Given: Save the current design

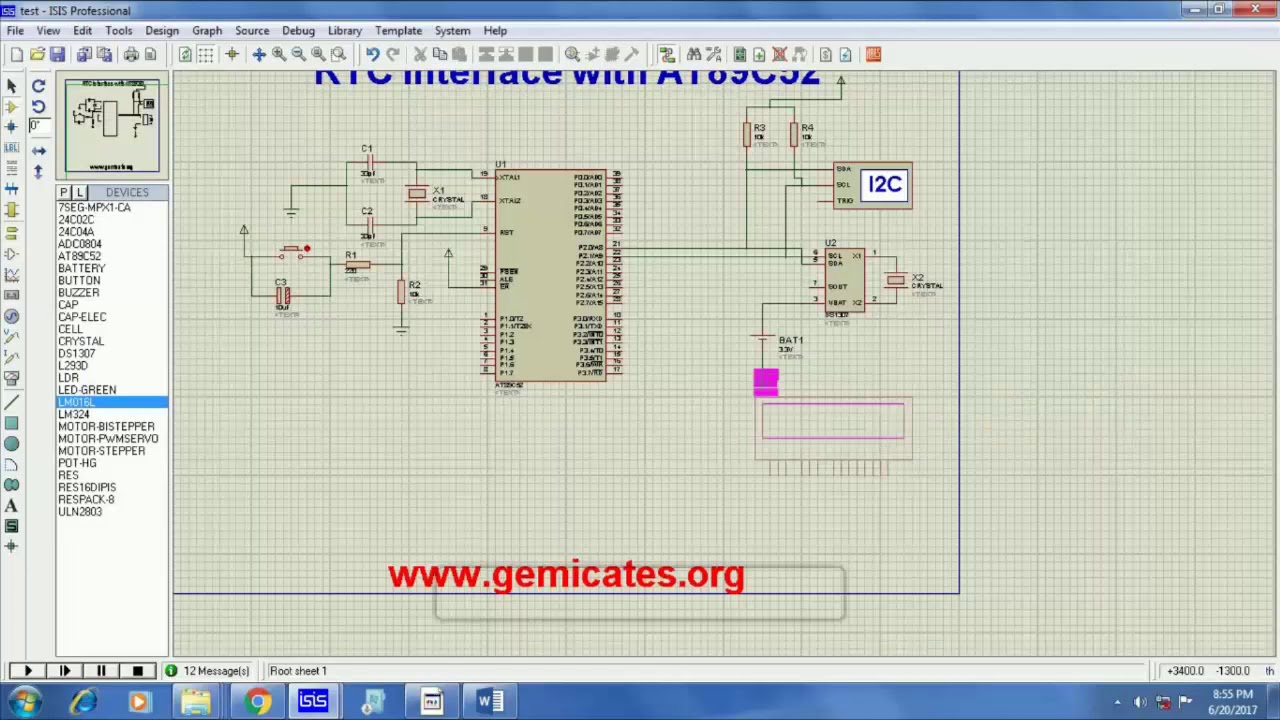Looking at the screenshot, I should [57, 54].
